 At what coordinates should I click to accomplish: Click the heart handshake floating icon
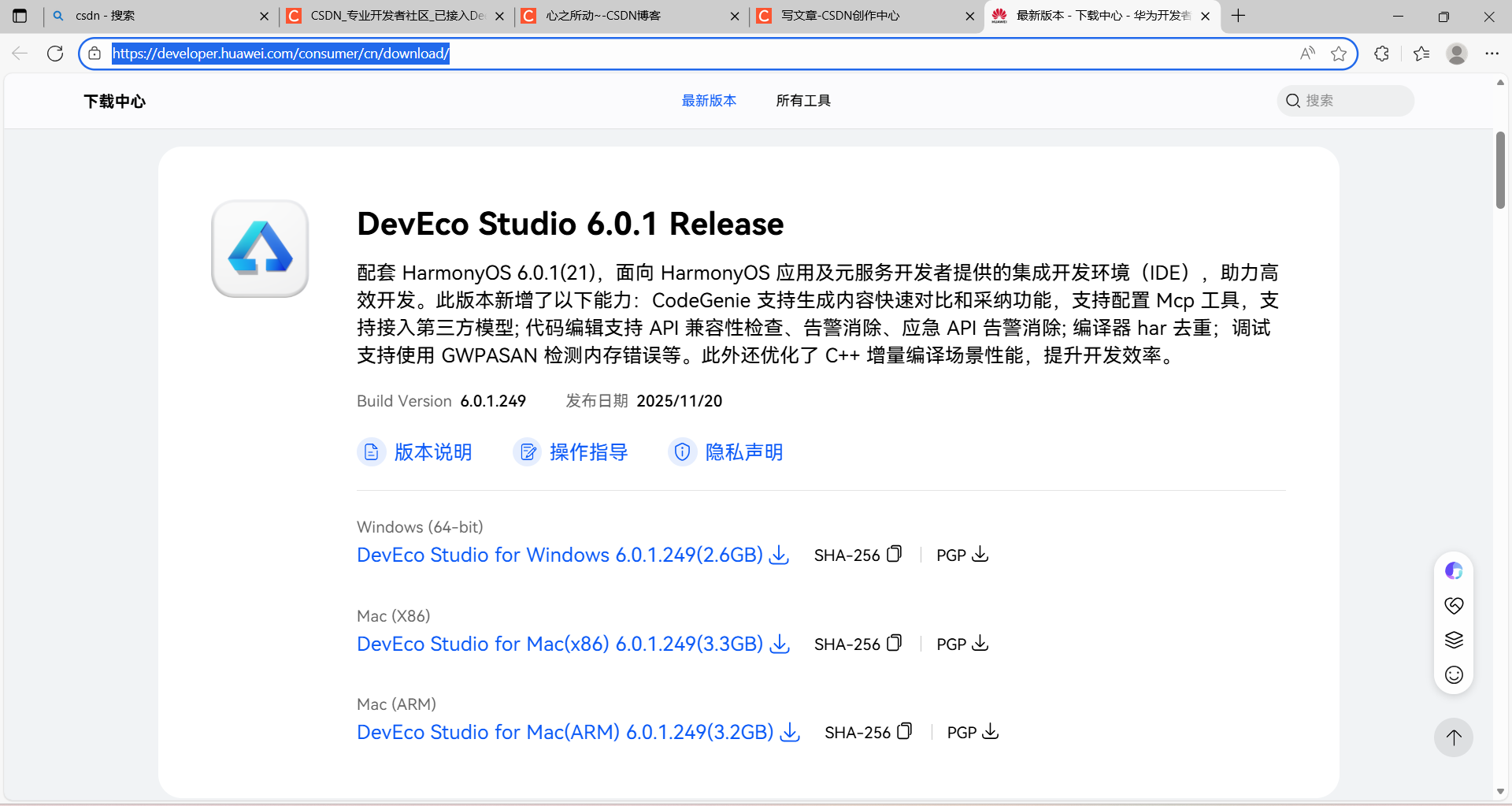click(1454, 605)
